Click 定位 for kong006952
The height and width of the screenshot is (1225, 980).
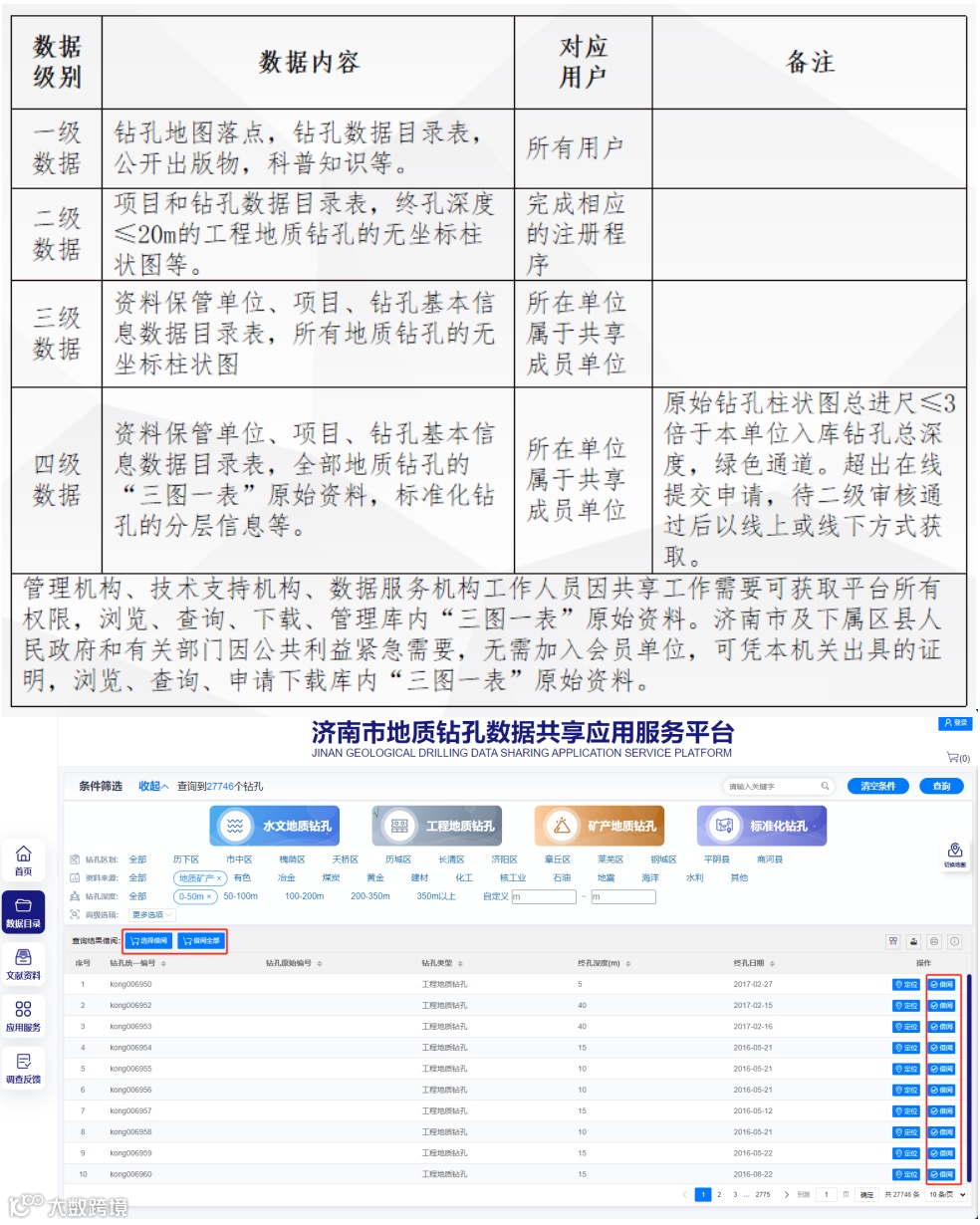906,1006
